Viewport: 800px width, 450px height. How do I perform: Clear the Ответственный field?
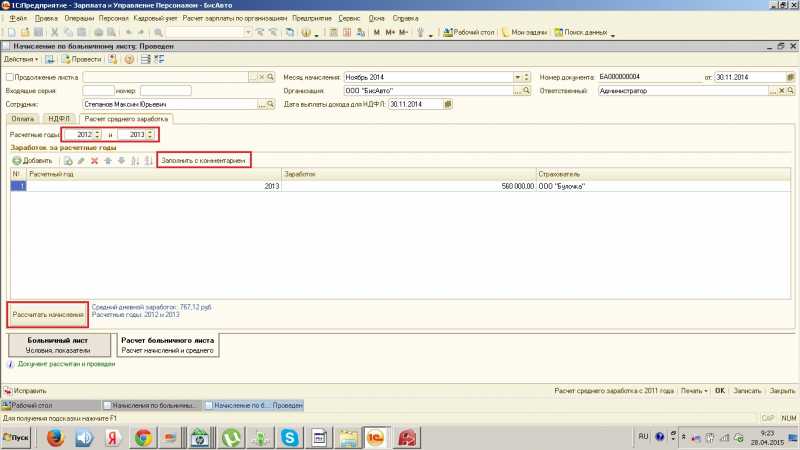[782, 91]
